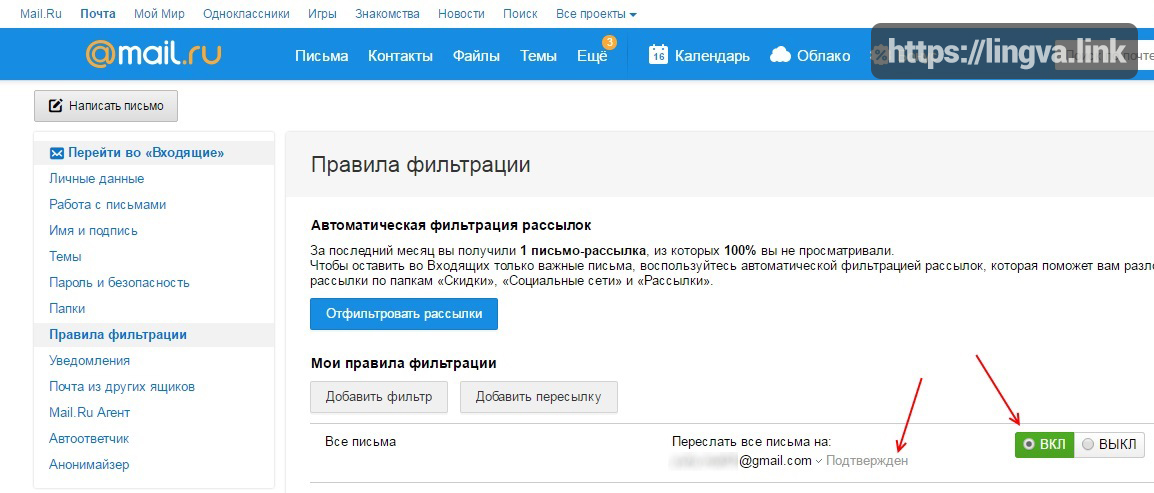Image resolution: width=1154 pixels, height=493 pixels.
Task: Open Уведомления settings
Action: (90, 361)
